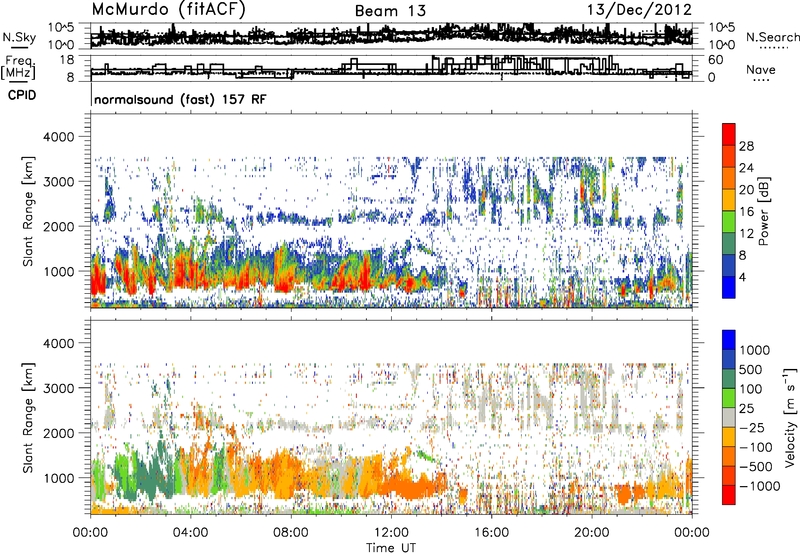Click the "28" label on power colorbar
Screen dimensions: 800x554
click(746, 146)
